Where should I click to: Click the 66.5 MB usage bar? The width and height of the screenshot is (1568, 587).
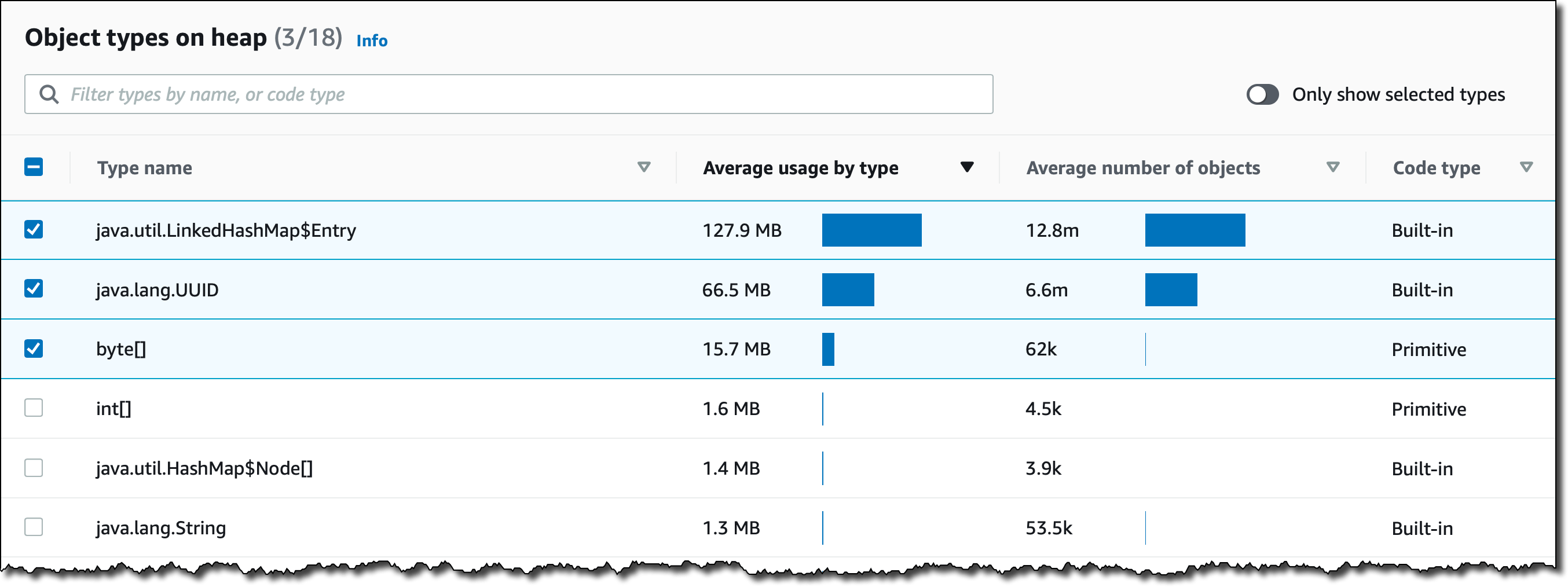pyautogui.click(x=848, y=289)
